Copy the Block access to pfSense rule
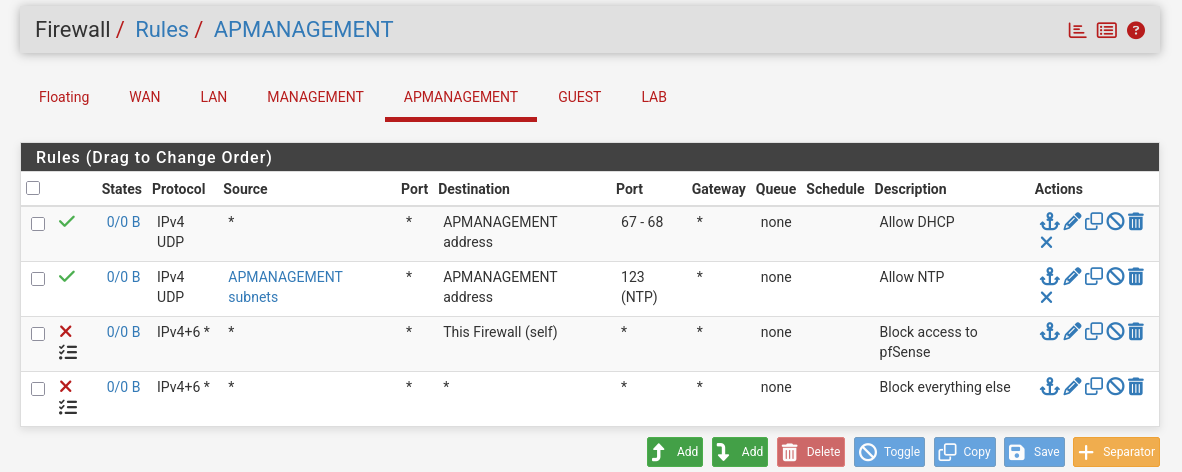The height and width of the screenshot is (472, 1182). coord(1094,332)
